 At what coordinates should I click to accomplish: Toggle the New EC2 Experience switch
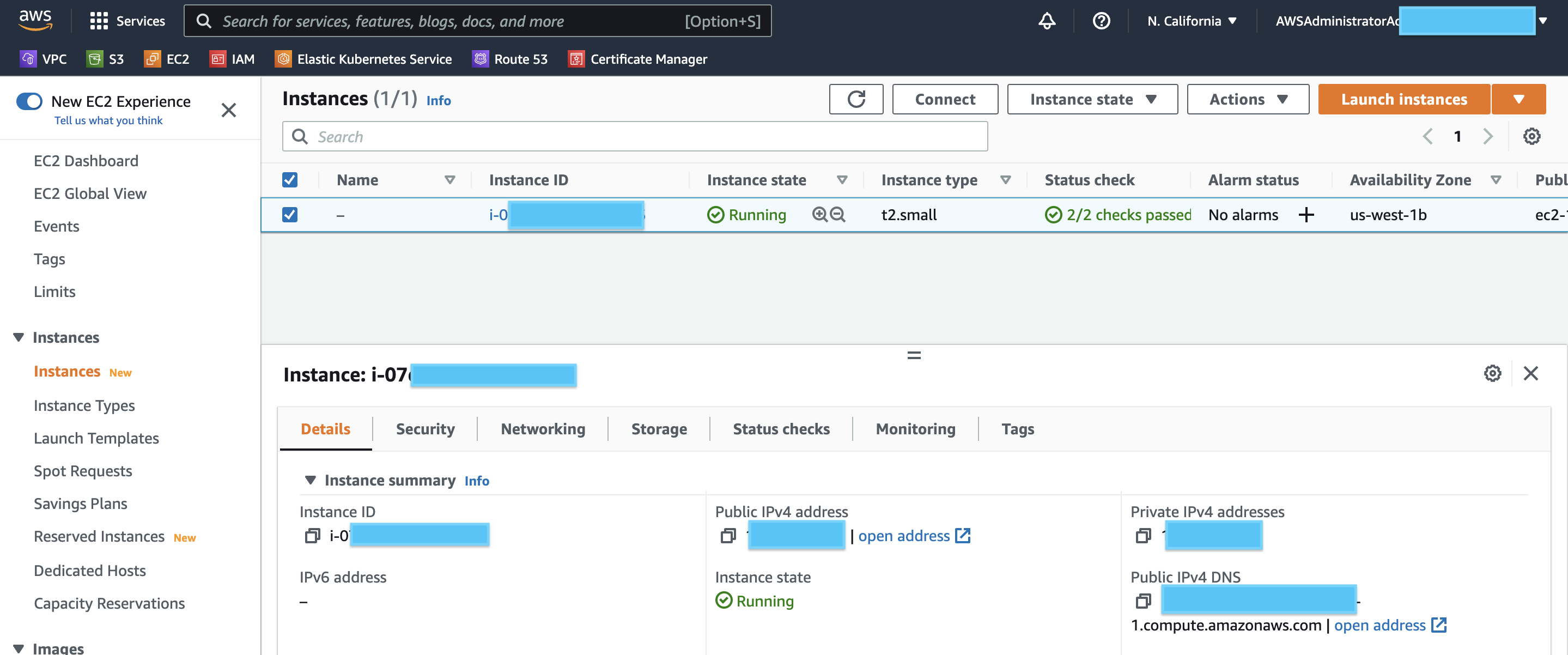[x=29, y=101]
